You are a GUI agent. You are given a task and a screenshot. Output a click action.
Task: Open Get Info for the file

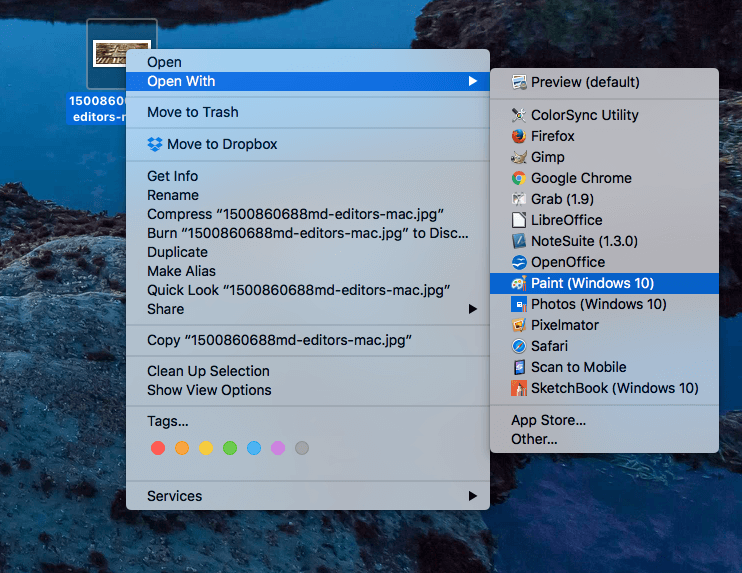tap(308, 176)
